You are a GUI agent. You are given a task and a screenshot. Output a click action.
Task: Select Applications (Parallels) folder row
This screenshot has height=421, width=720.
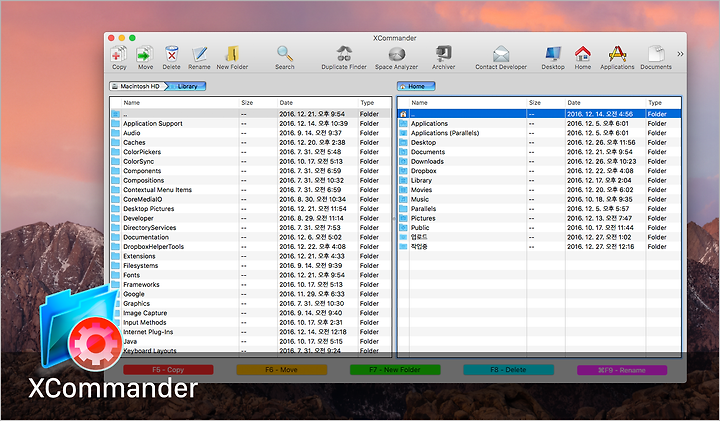540,133
